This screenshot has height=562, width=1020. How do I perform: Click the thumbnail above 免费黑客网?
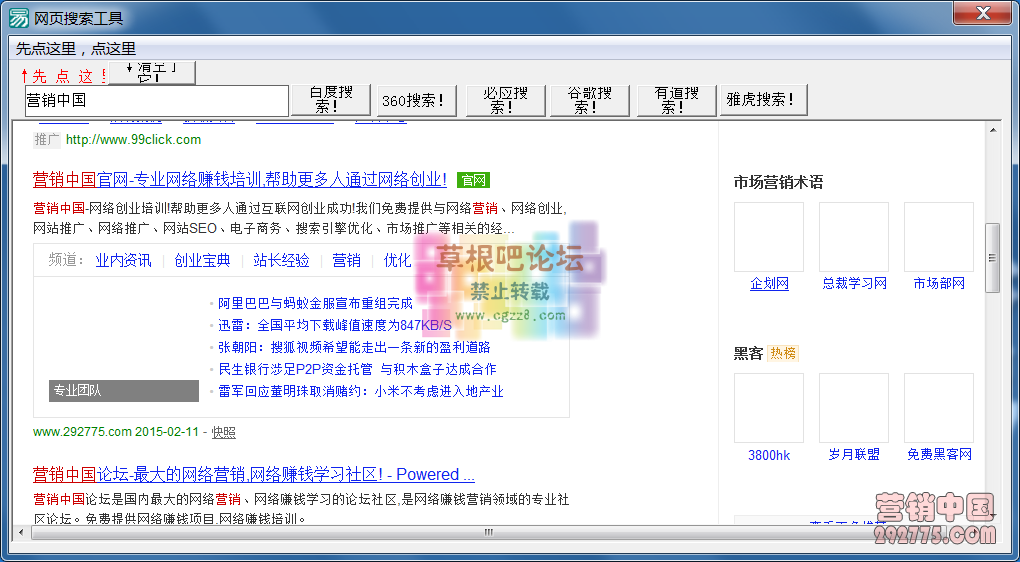tap(939, 408)
